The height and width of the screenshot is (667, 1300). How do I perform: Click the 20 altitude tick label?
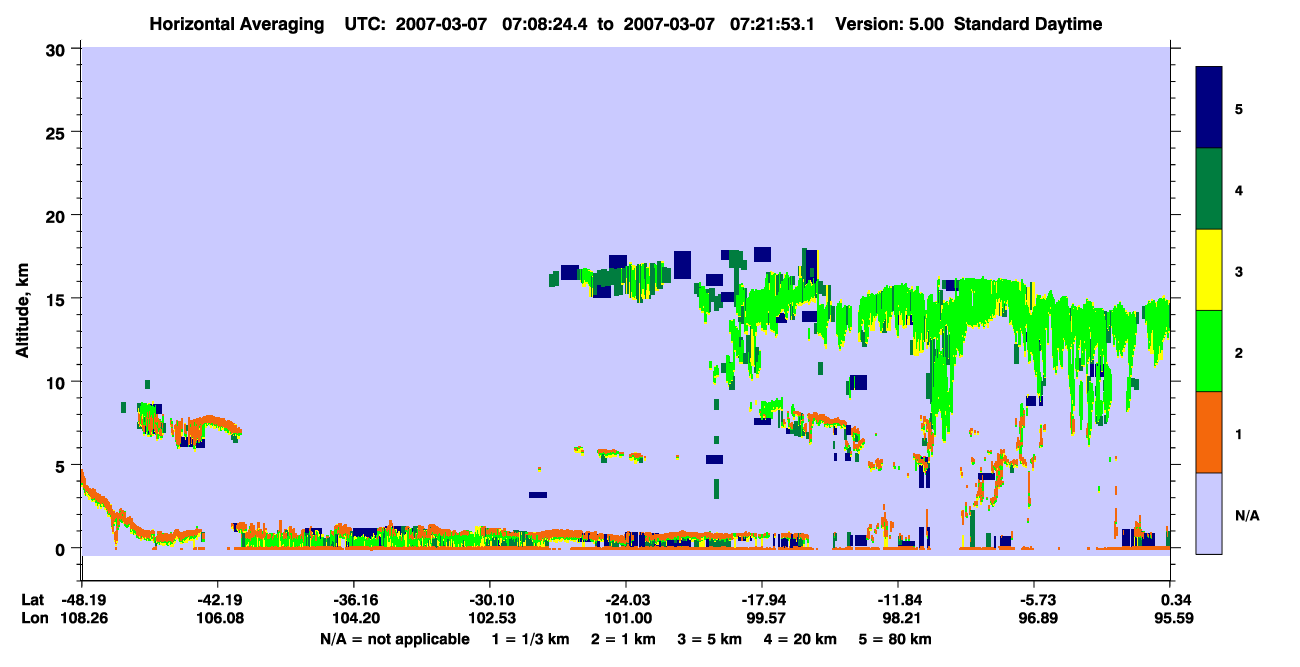tap(57, 215)
